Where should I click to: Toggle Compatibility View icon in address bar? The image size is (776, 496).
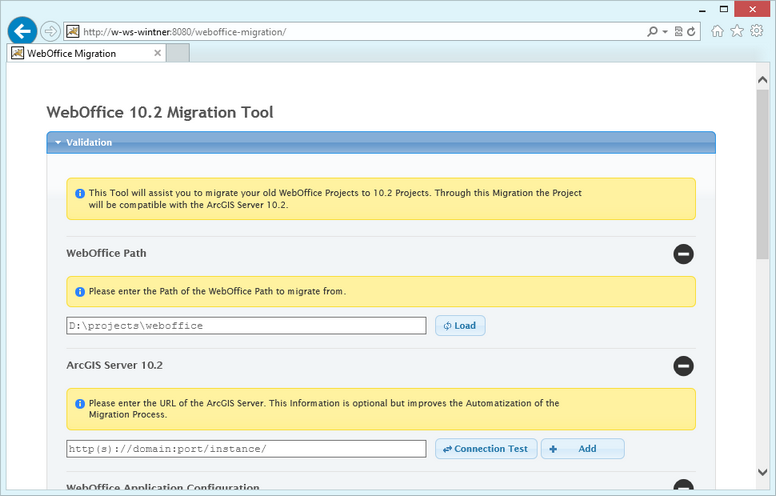pos(679,32)
